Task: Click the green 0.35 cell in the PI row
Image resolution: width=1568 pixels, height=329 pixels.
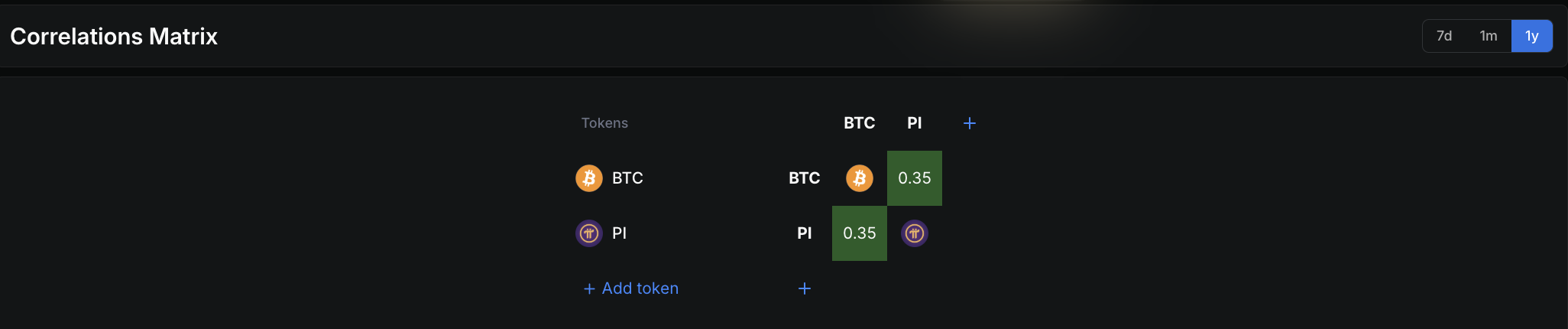Action: (859, 233)
